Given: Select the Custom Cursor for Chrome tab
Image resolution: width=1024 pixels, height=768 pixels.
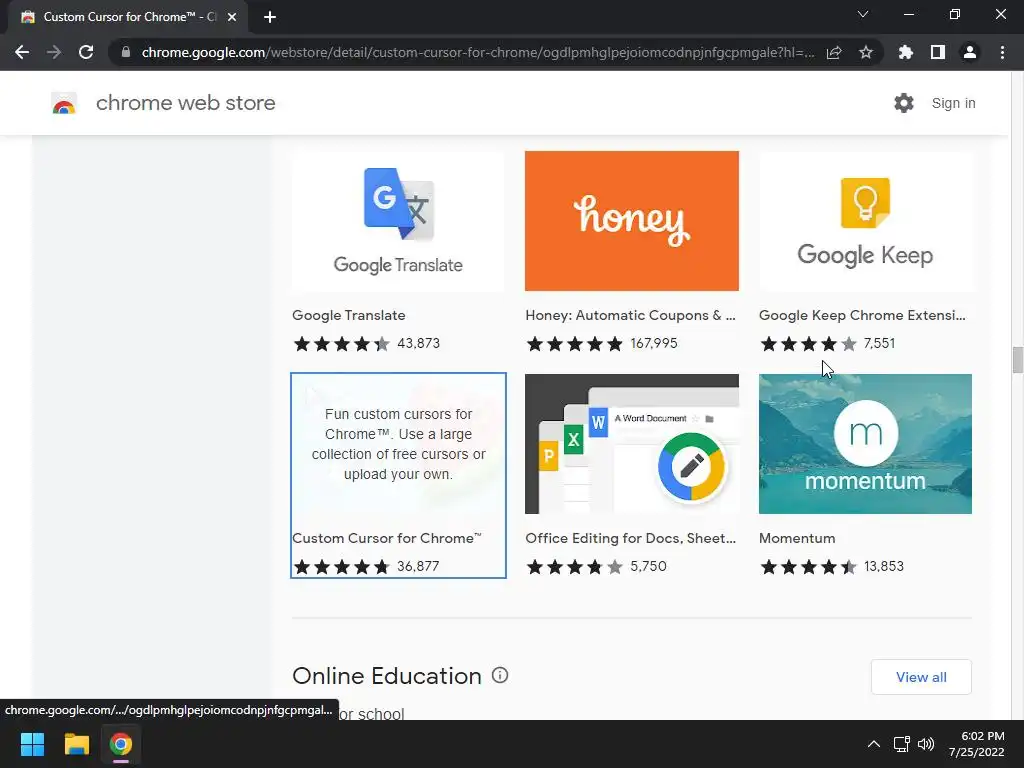Looking at the screenshot, I should click(x=128, y=17).
